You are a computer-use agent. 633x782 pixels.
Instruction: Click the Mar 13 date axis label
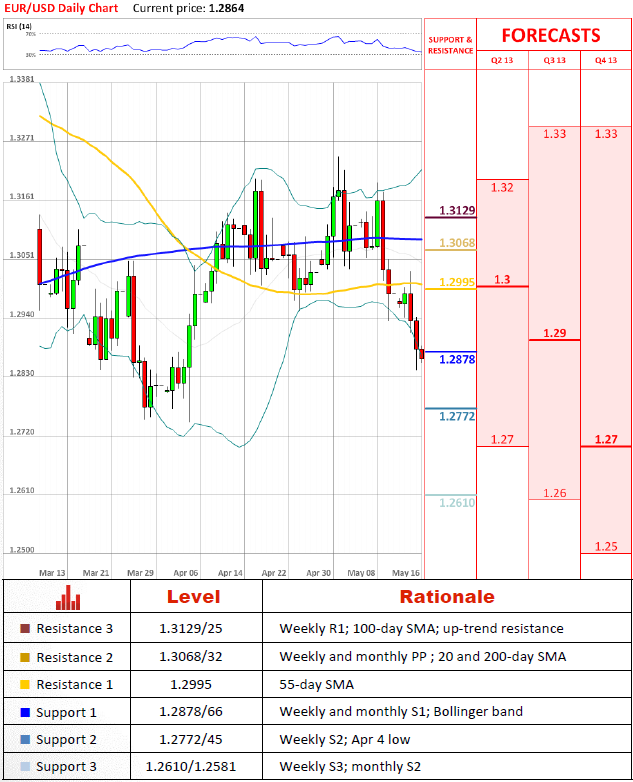click(x=52, y=573)
